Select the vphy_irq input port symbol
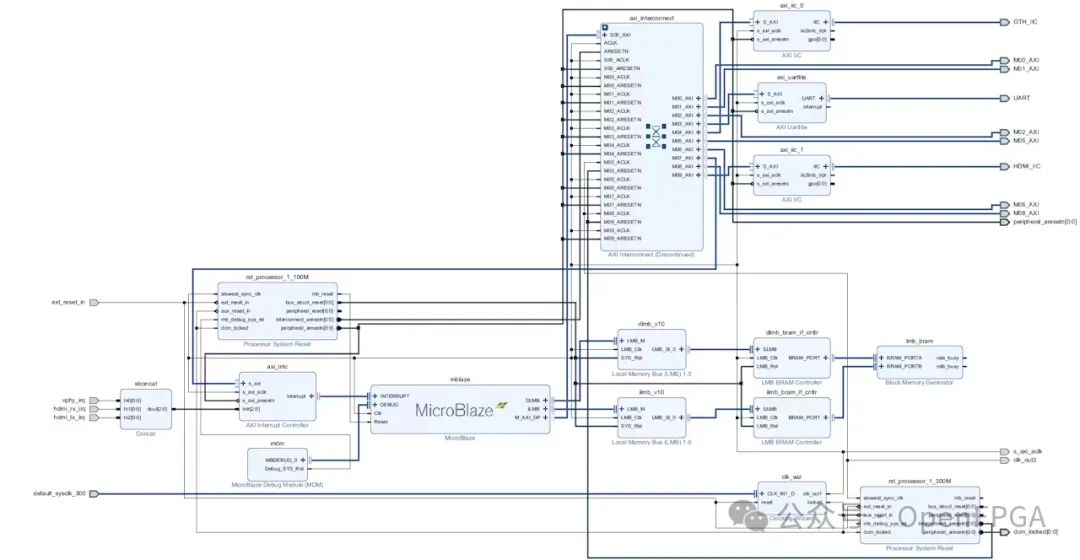The image size is (1080, 560). pyautogui.click(x=94, y=400)
